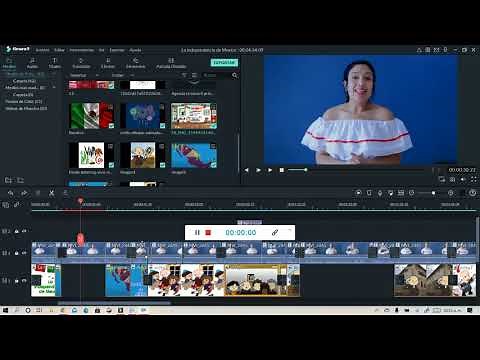Image resolution: width=480 pixels, height=360 pixels.
Task: Click the media search field
Action: pos(217,75)
